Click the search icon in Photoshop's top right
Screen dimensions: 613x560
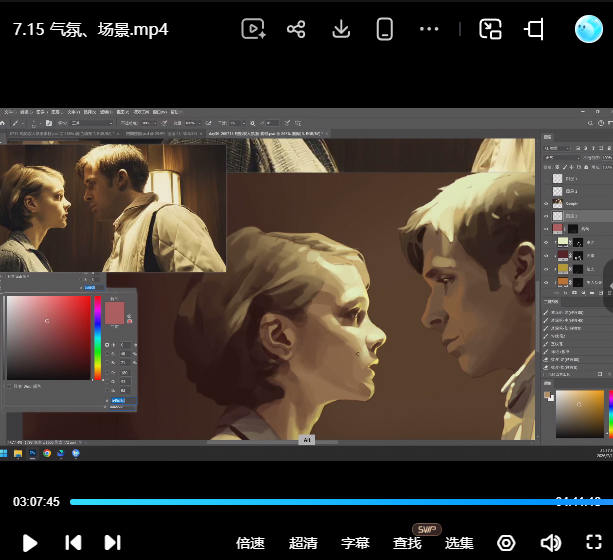click(590, 123)
